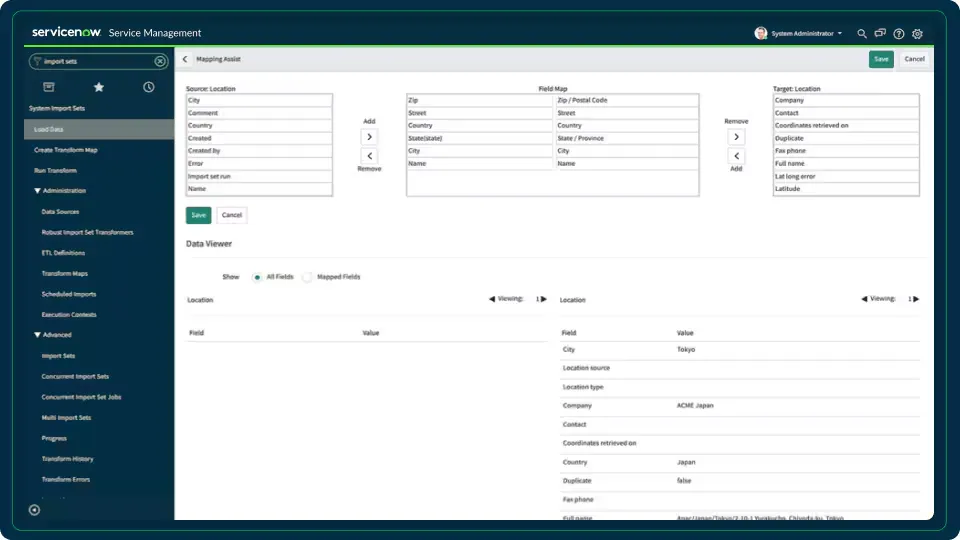
Task: Open Load Data module
Action: point(99,129)
